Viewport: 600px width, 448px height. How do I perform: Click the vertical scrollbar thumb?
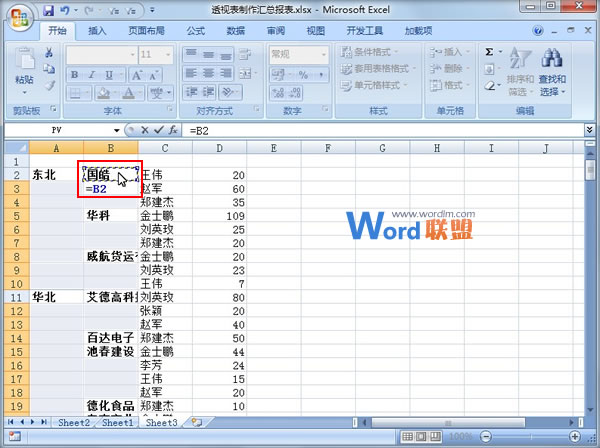tap(590, 169)
